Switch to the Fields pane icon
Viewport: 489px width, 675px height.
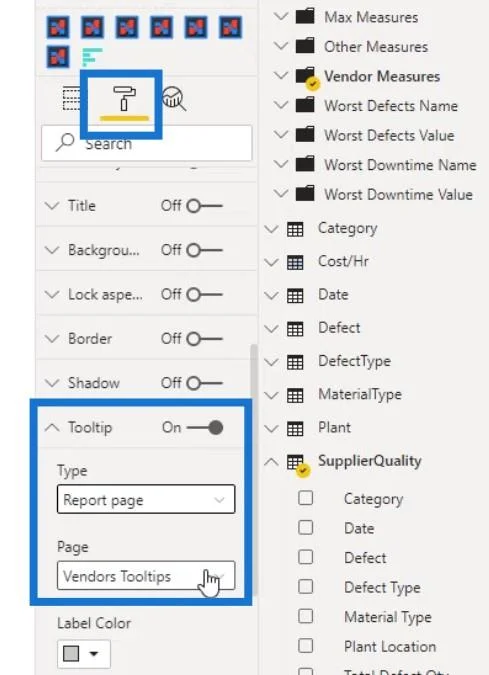pos(71,99)
